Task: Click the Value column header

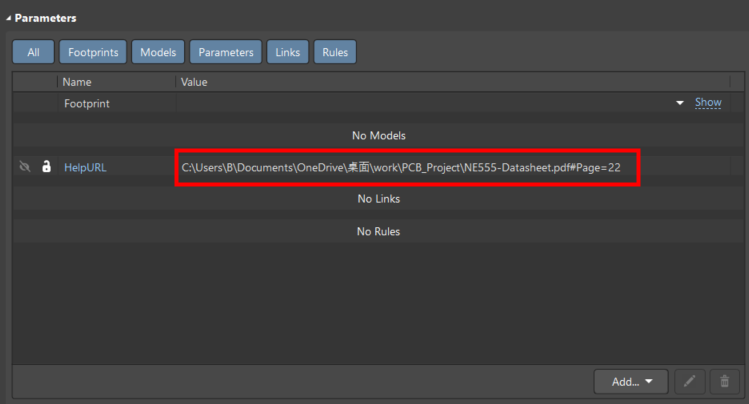Action: [x=194, y=81]
